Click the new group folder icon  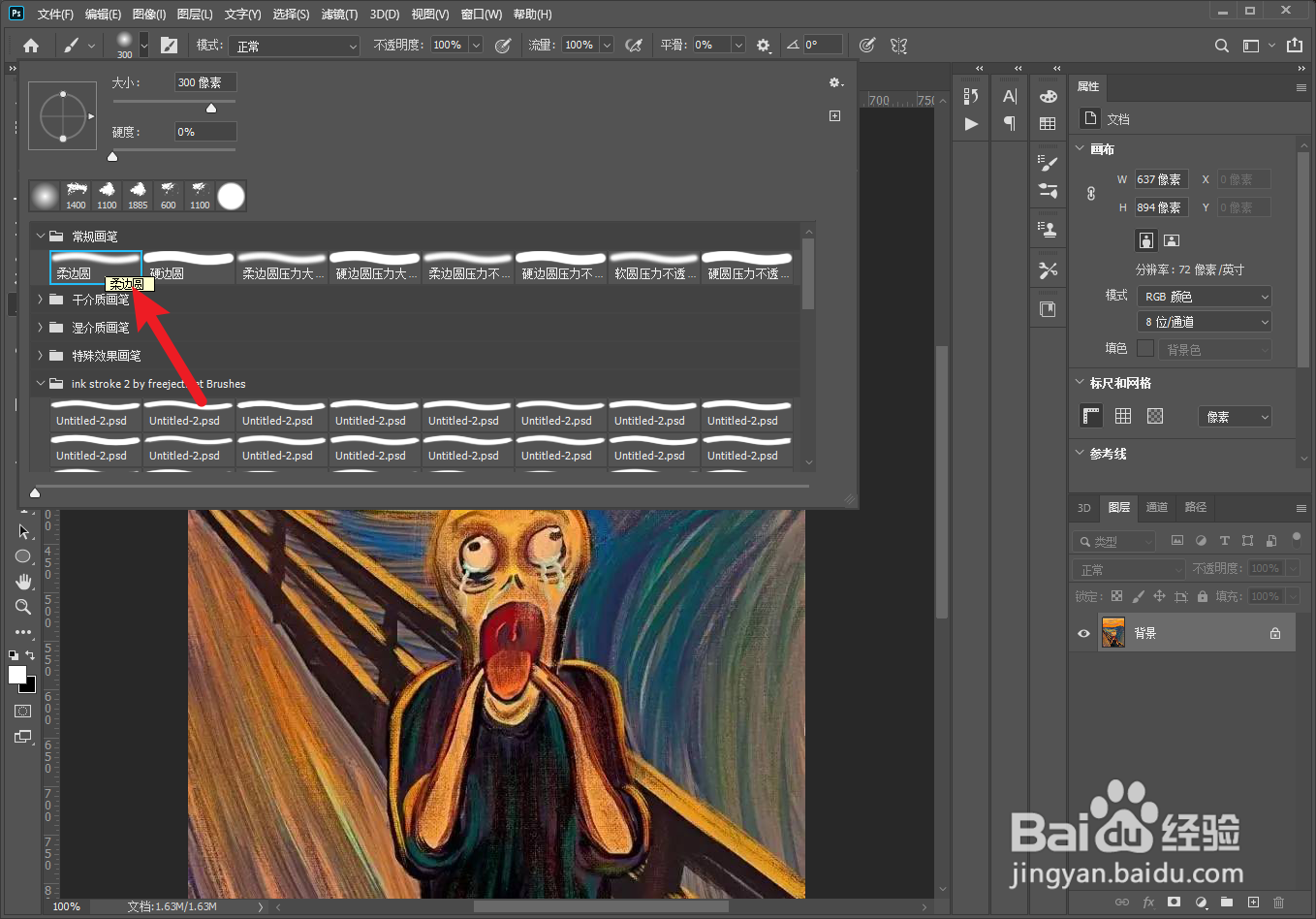[x=1226, y=902]
